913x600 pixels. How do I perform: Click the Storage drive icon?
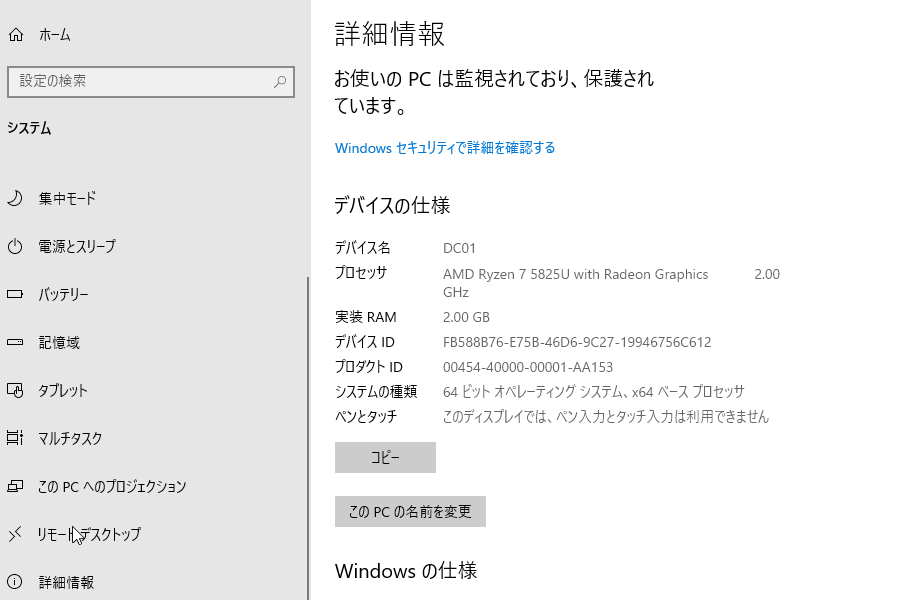[x=15, y=343]
